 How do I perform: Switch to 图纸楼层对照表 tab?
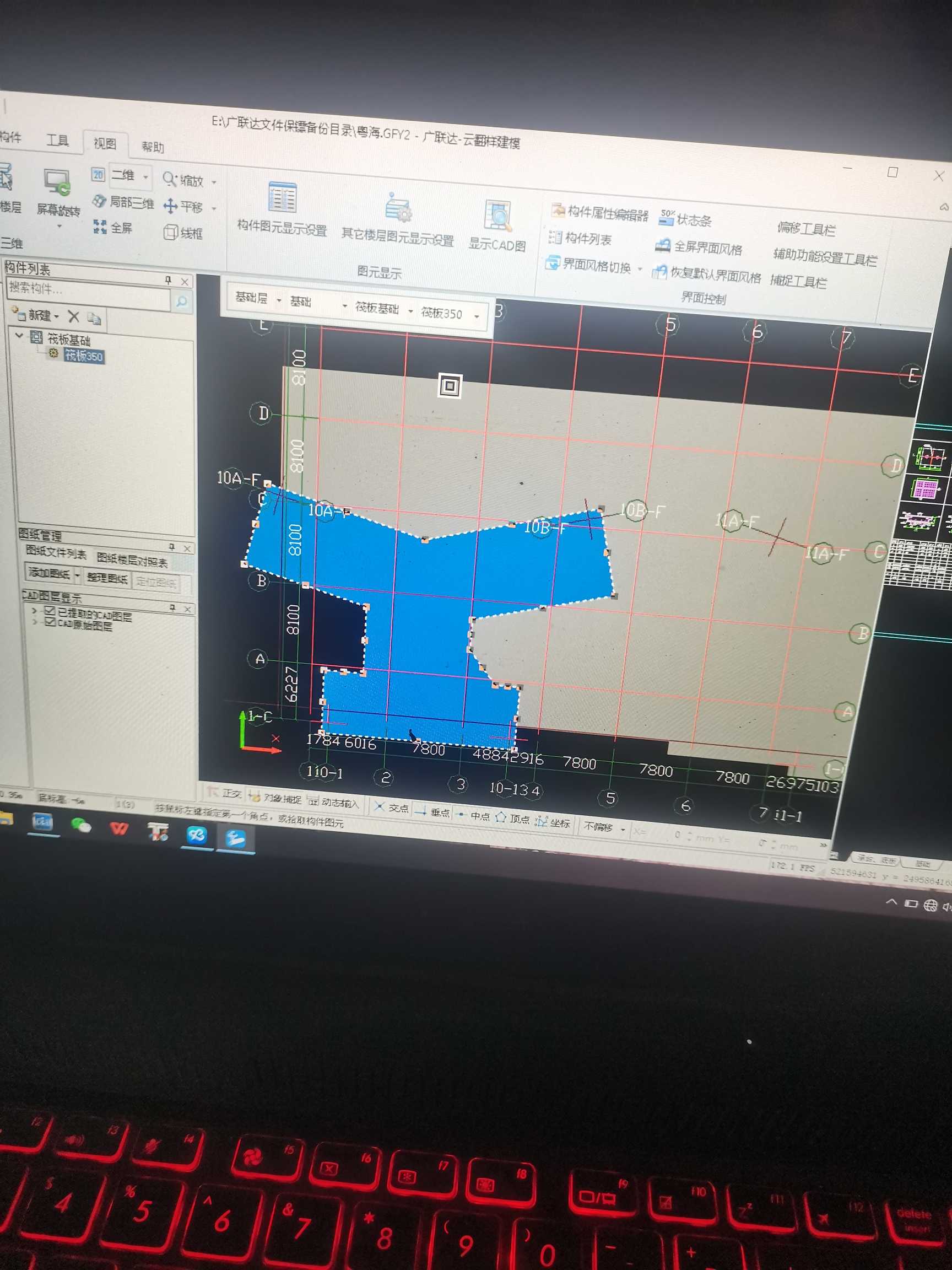click(x=132, y=560)
